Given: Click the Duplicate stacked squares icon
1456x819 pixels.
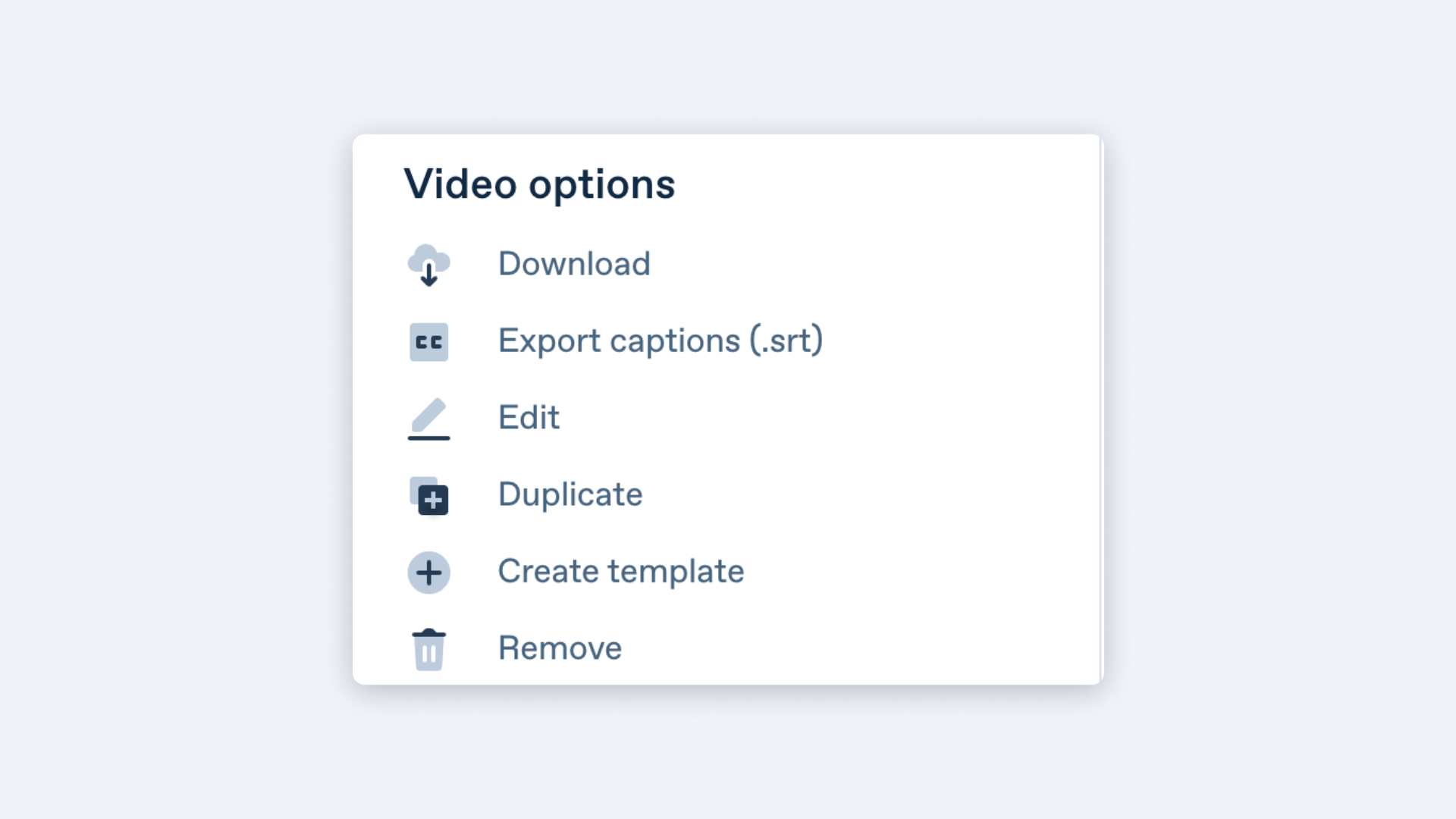Looking at the screenshot, I should coord(428,495).
